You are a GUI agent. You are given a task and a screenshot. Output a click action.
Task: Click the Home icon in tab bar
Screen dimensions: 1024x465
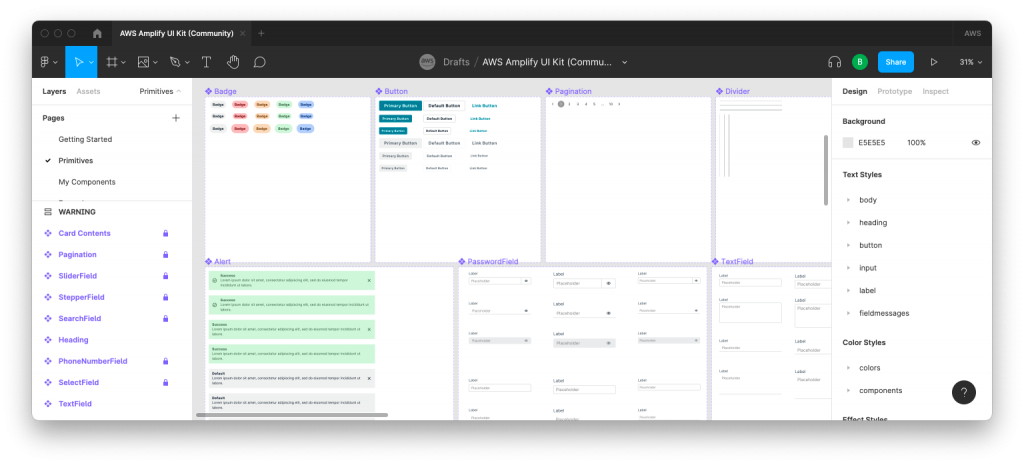click(x=97, y=33)
